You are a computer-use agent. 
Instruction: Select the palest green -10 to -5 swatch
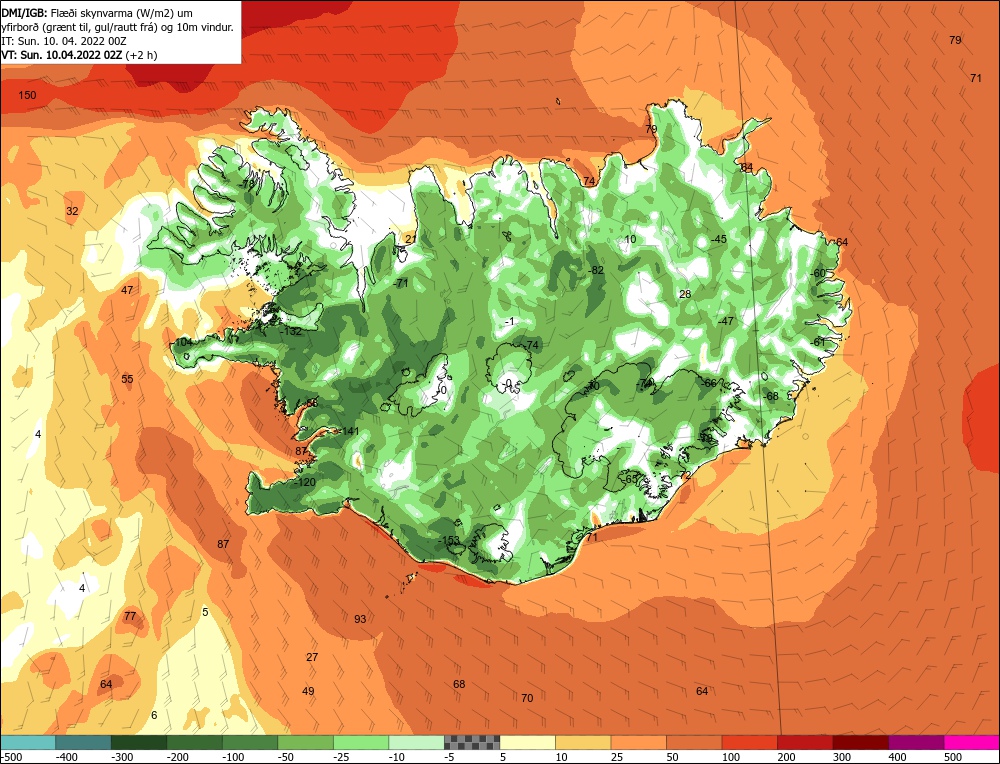[416, 742]
